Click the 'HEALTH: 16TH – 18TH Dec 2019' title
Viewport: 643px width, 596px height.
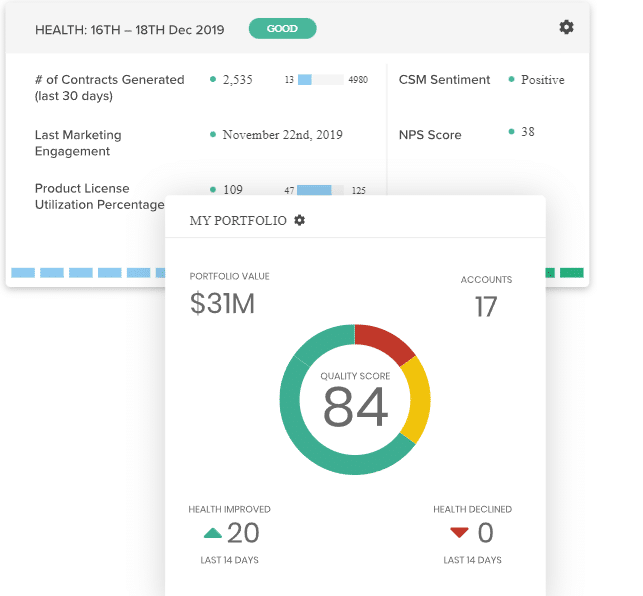coord(130,30)
